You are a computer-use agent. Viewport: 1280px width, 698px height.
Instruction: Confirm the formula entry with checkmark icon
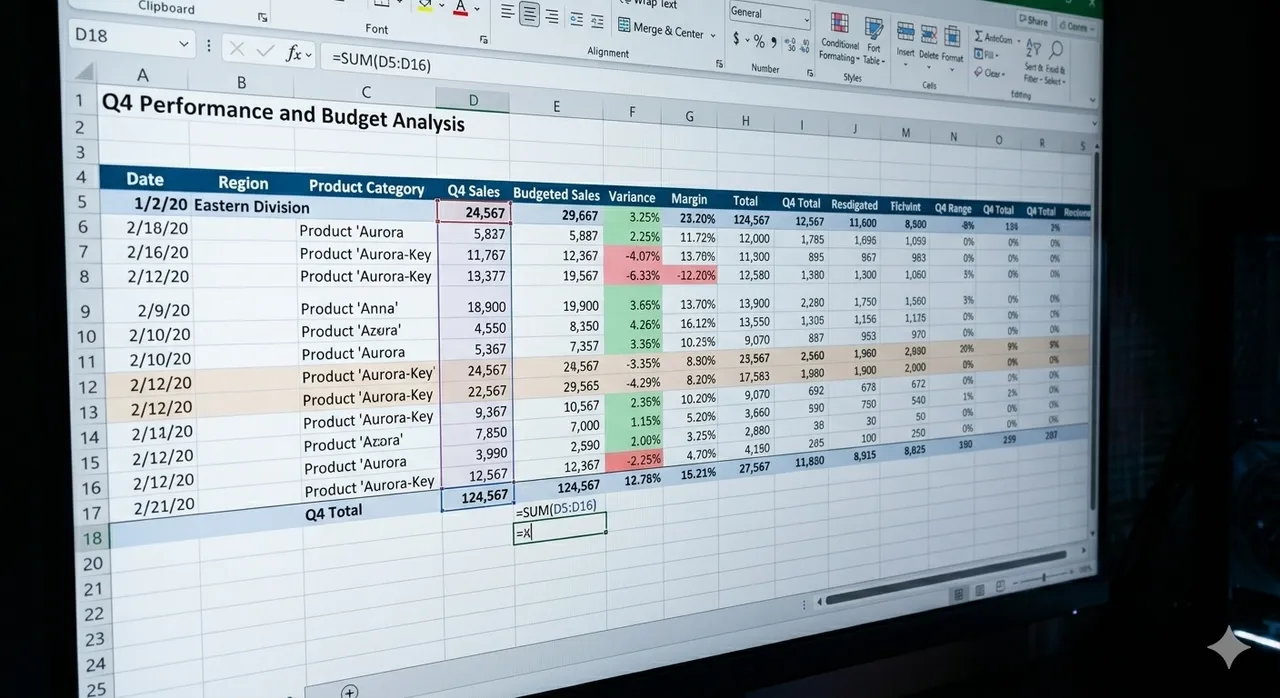coord(265,52)
